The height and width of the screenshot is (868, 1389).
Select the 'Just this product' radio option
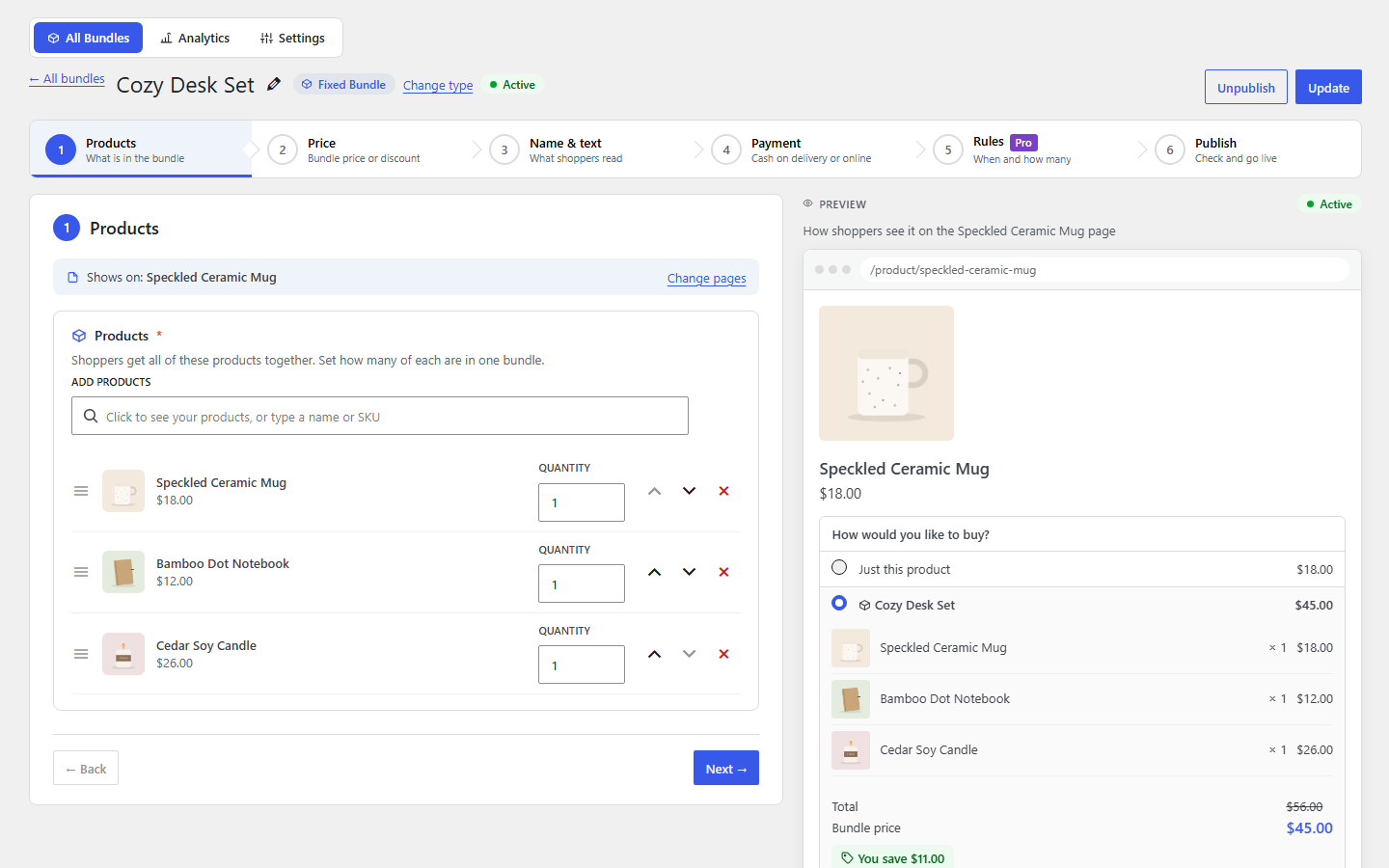pos(839,568)
